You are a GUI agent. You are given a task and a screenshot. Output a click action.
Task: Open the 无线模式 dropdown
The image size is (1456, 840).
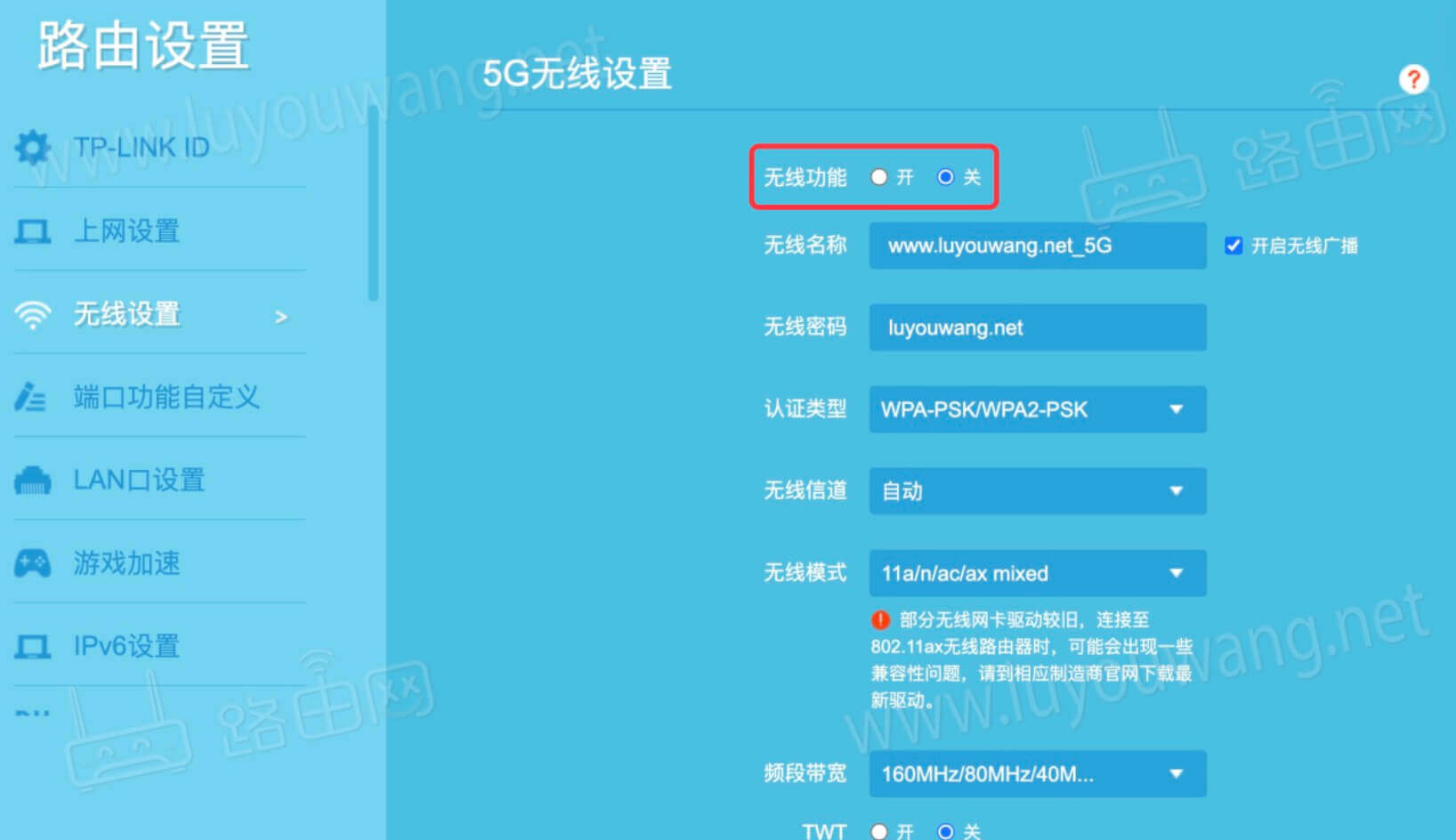tap(1038, 573)
